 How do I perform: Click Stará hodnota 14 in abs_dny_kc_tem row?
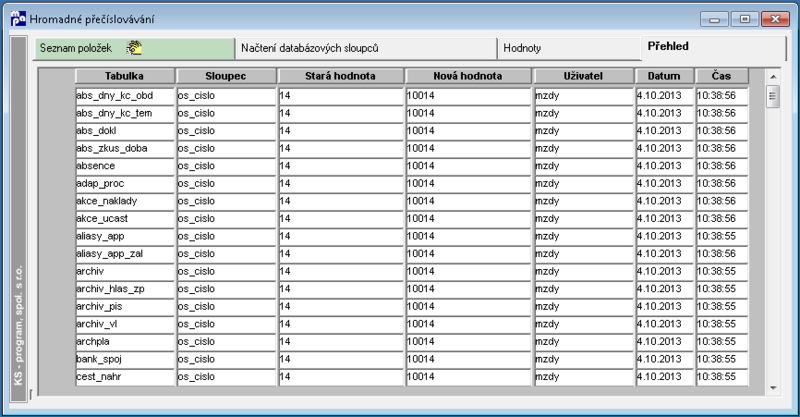341,113
